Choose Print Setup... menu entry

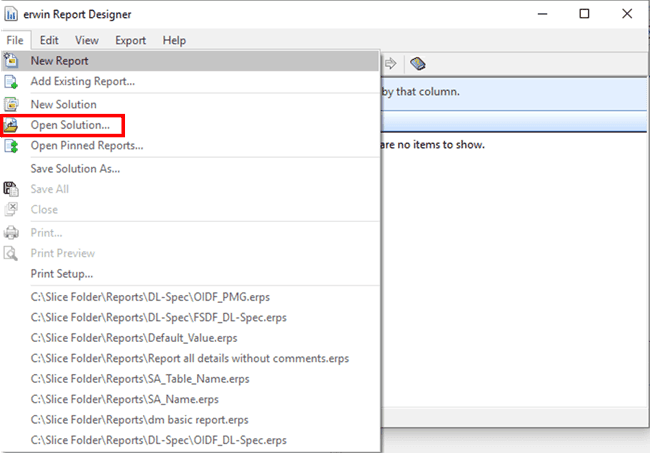pyautogui.click(x=191, y=274)
